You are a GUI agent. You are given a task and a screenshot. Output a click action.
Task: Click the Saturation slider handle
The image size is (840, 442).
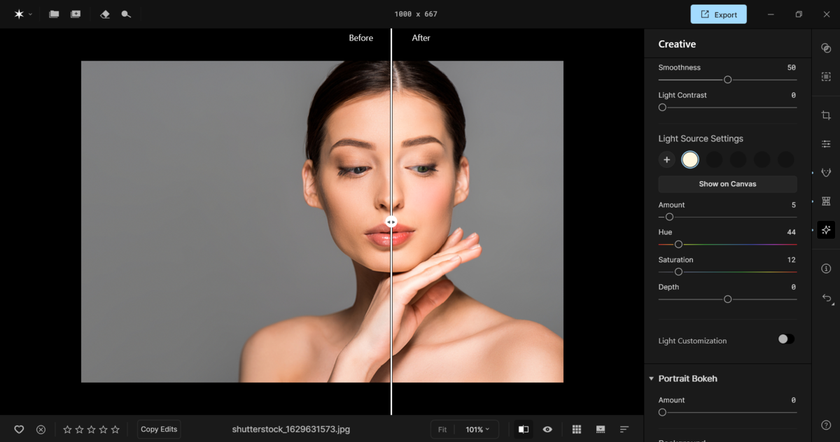[678, 272]
